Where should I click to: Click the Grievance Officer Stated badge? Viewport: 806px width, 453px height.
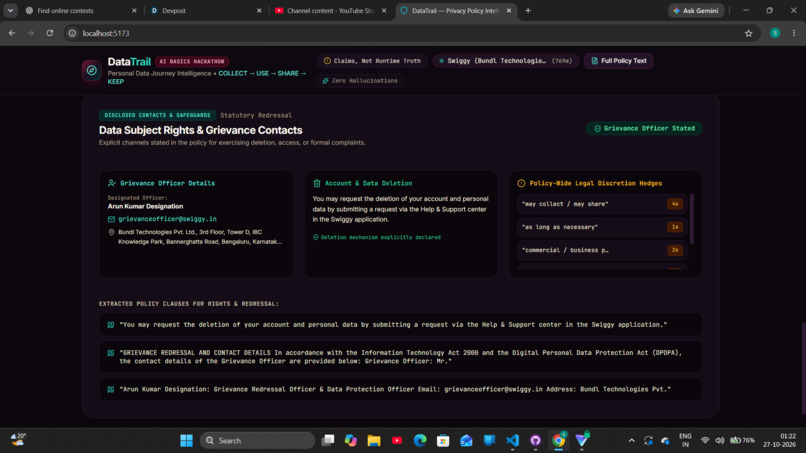[644, 129]
